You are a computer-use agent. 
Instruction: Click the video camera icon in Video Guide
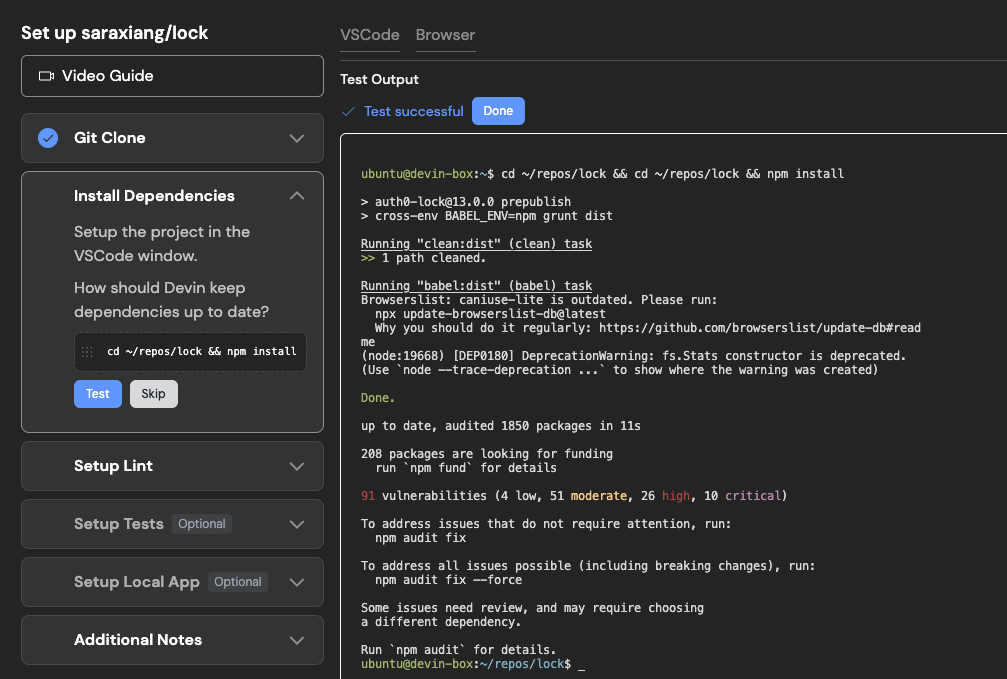pyautogui.click(x=46, y=76)
